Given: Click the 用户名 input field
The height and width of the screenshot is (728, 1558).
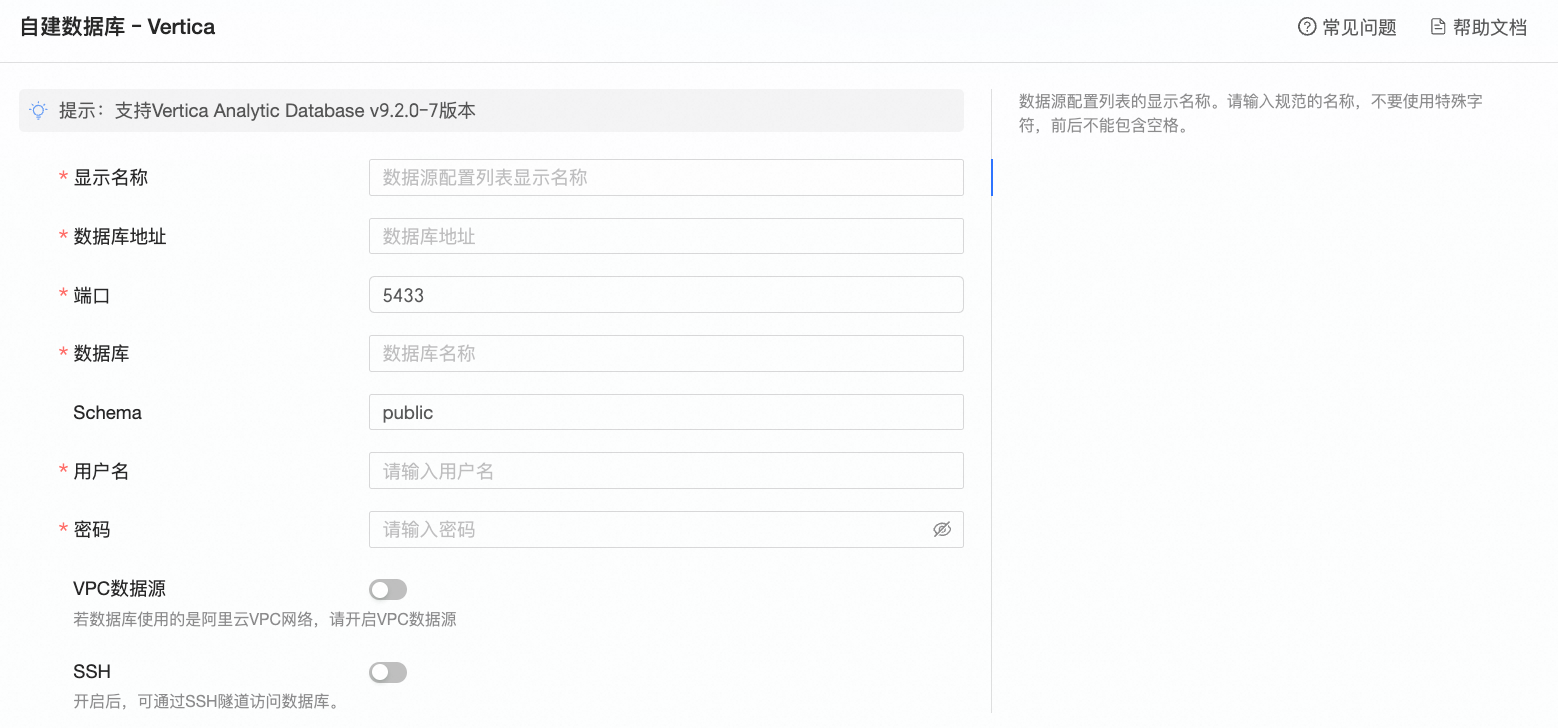Looking at the screenshot, I should coord(666,471).
